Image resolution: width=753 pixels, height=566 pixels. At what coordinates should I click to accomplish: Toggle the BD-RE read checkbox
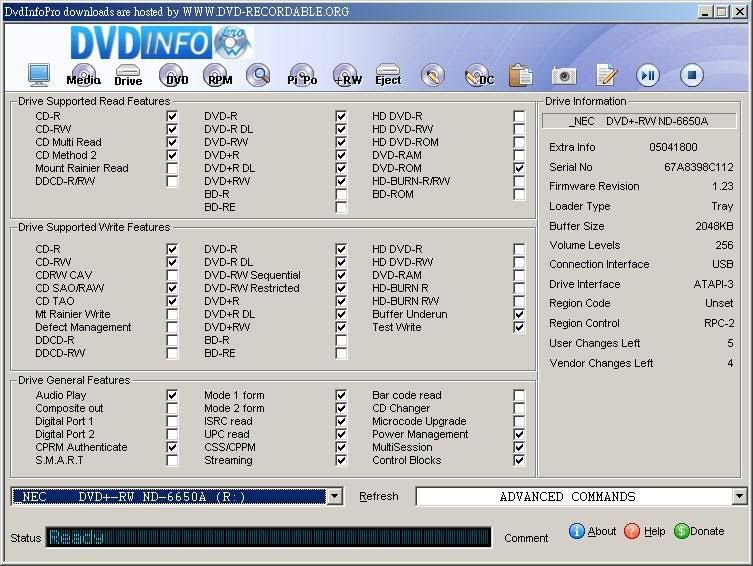[341, 207]
